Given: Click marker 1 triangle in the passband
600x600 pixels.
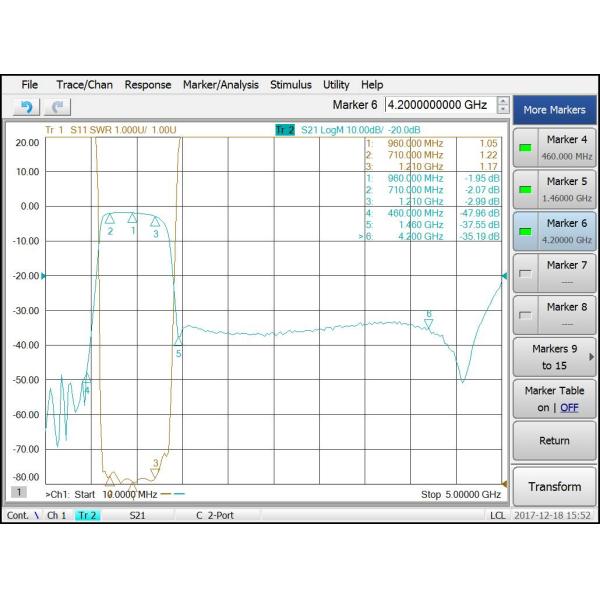Looking at the screenshot, I should coord(133,219).
